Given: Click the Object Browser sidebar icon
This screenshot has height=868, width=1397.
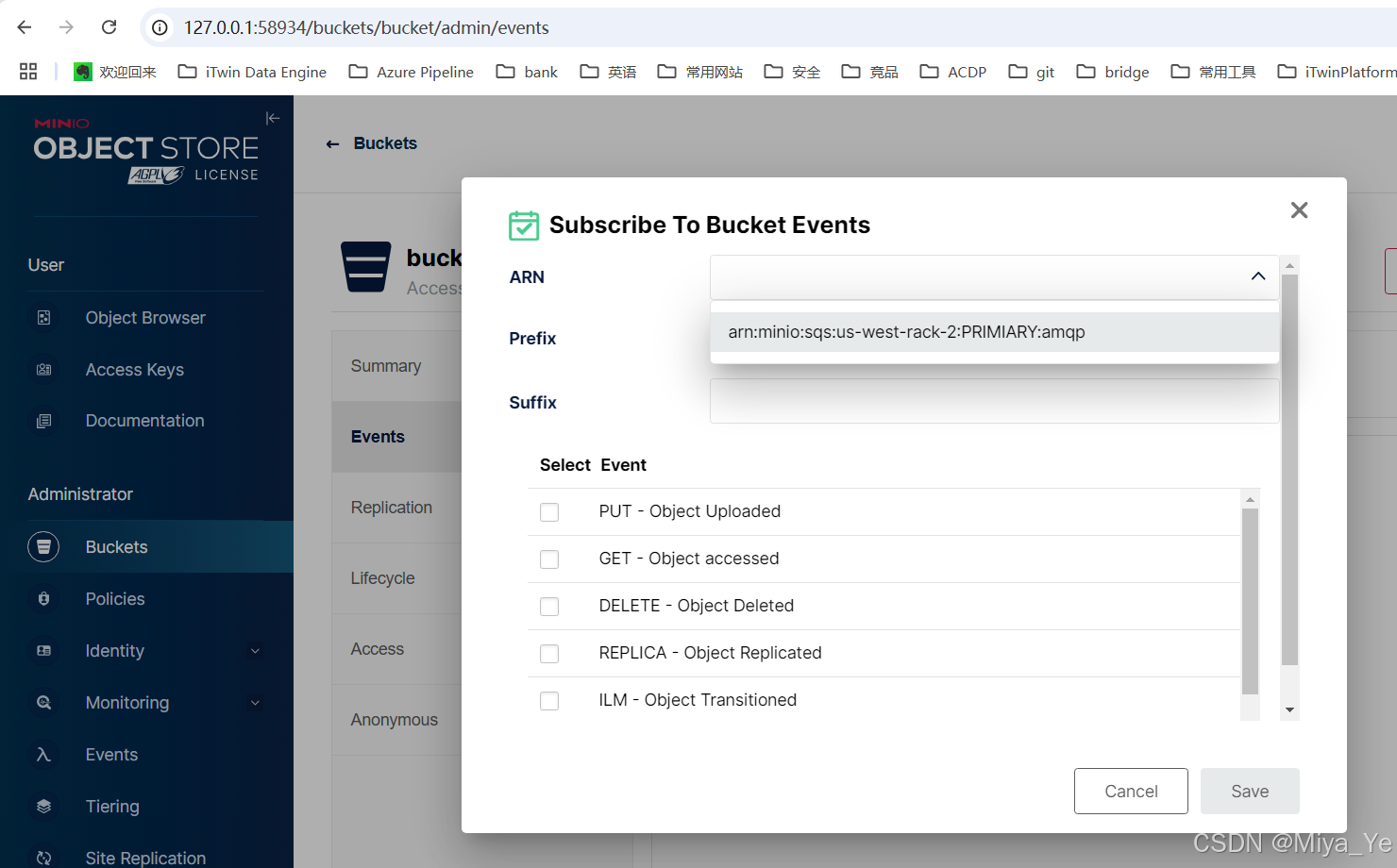Looking at the screenshot, I should click(x=43, y=318).
